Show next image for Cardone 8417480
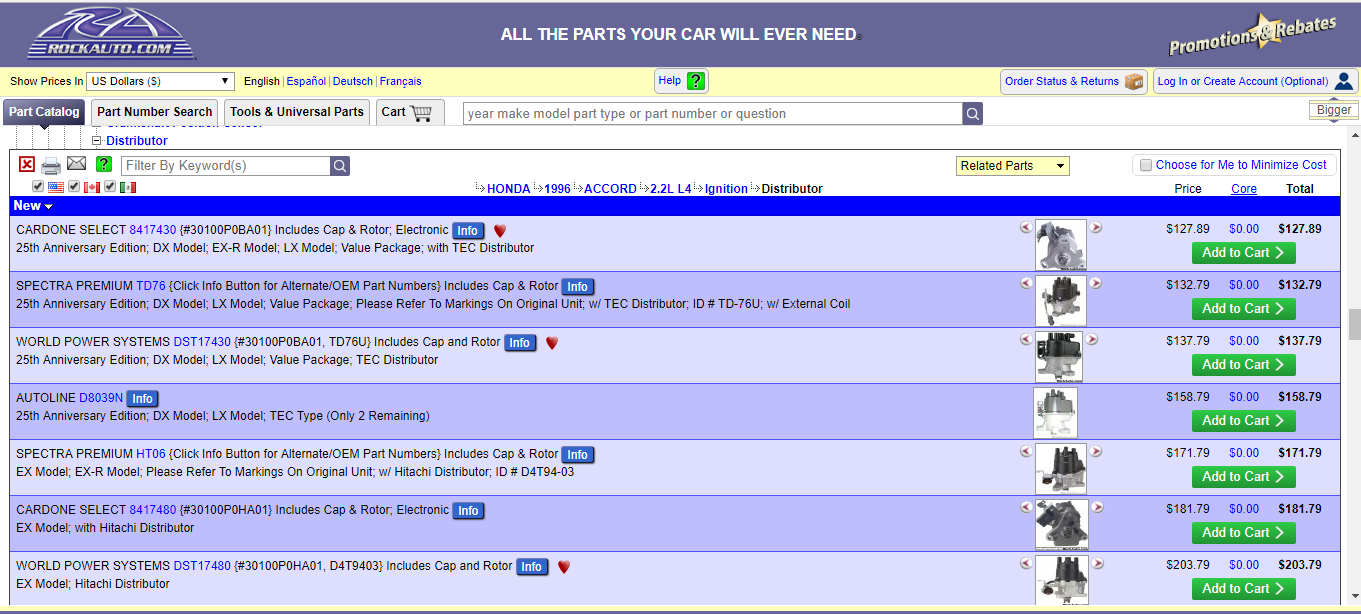This screenshot has height=614, width=1361. (x=1096, y=508)
